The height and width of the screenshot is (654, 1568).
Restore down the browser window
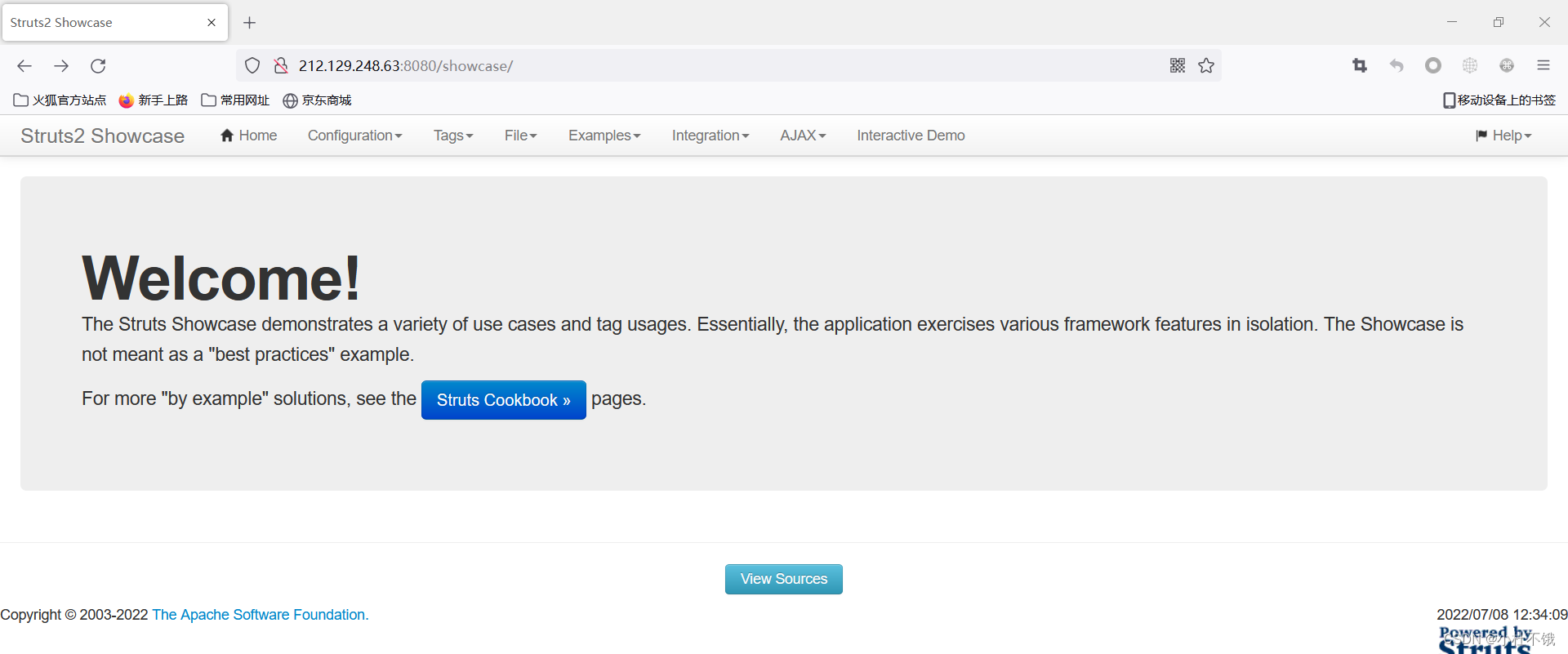[1499, 23]
